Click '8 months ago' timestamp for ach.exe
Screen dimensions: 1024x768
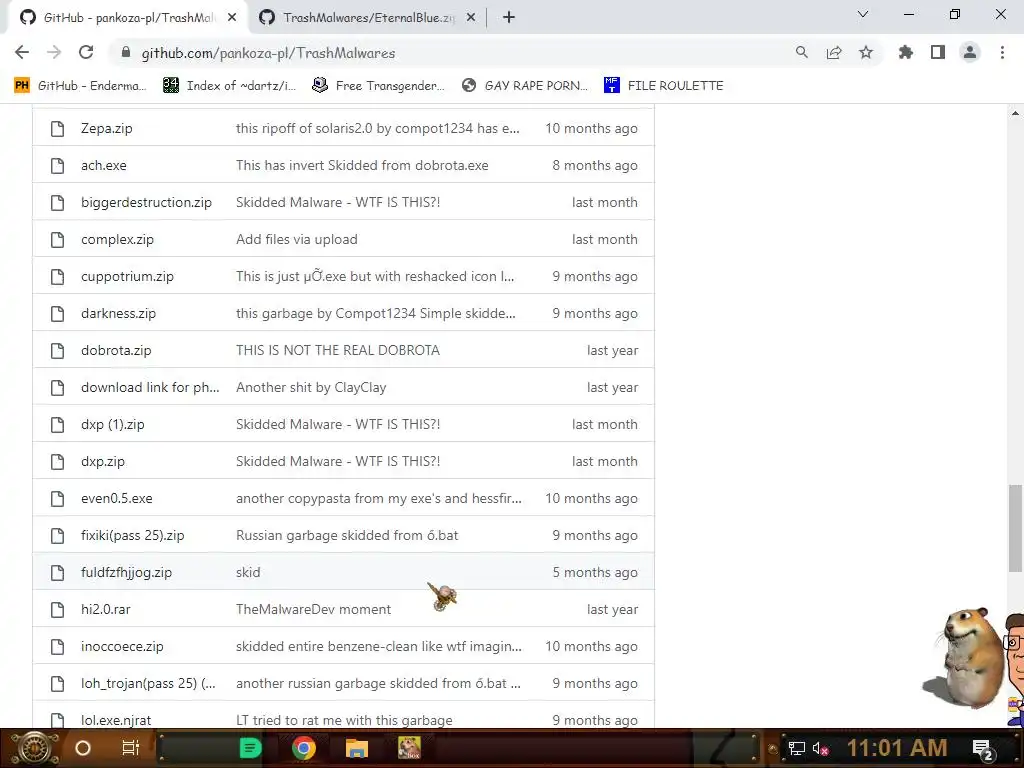pyautogui.click(x=595, y=165)
